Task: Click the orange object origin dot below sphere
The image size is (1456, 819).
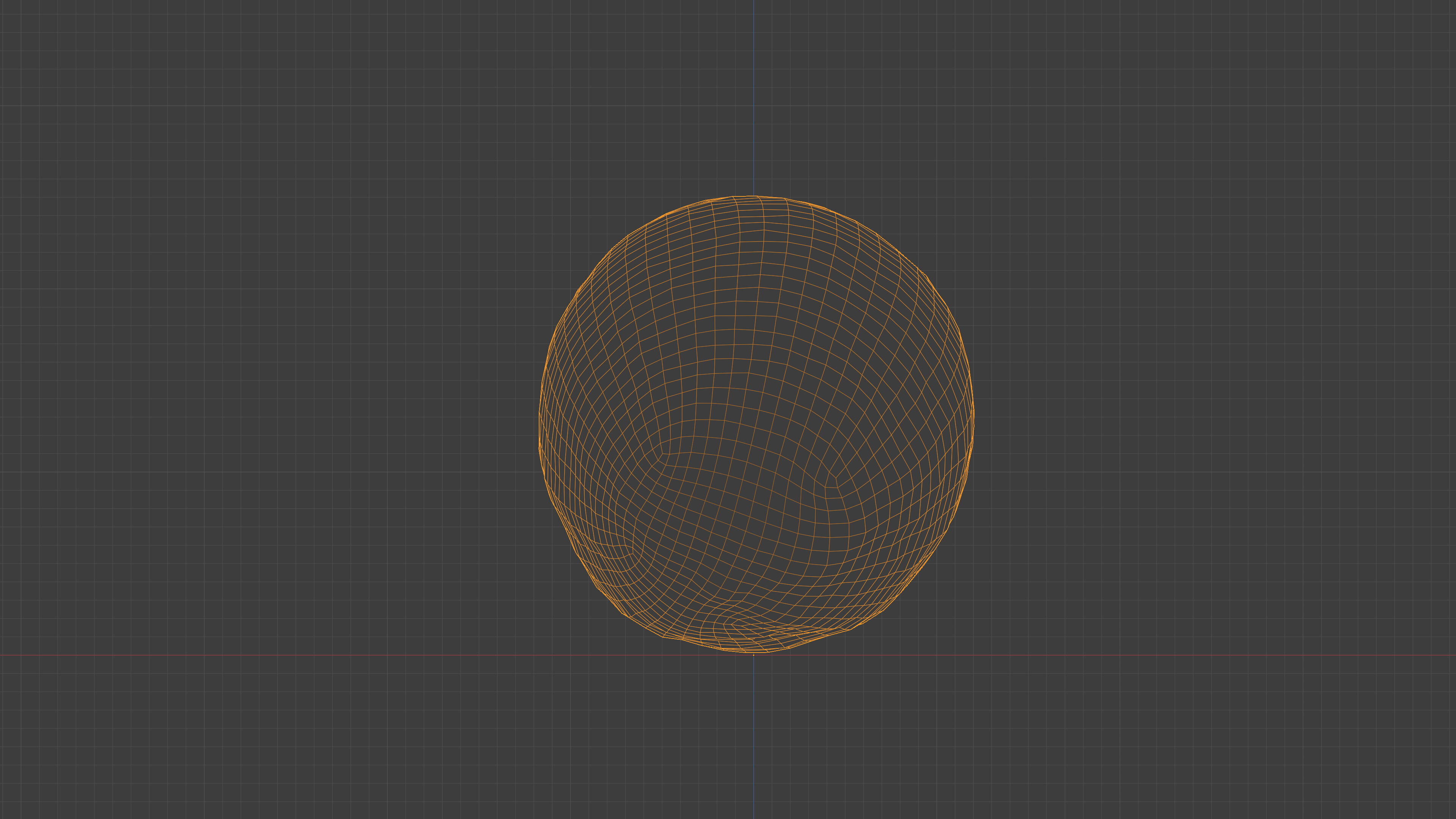Action: coord(753,654)
